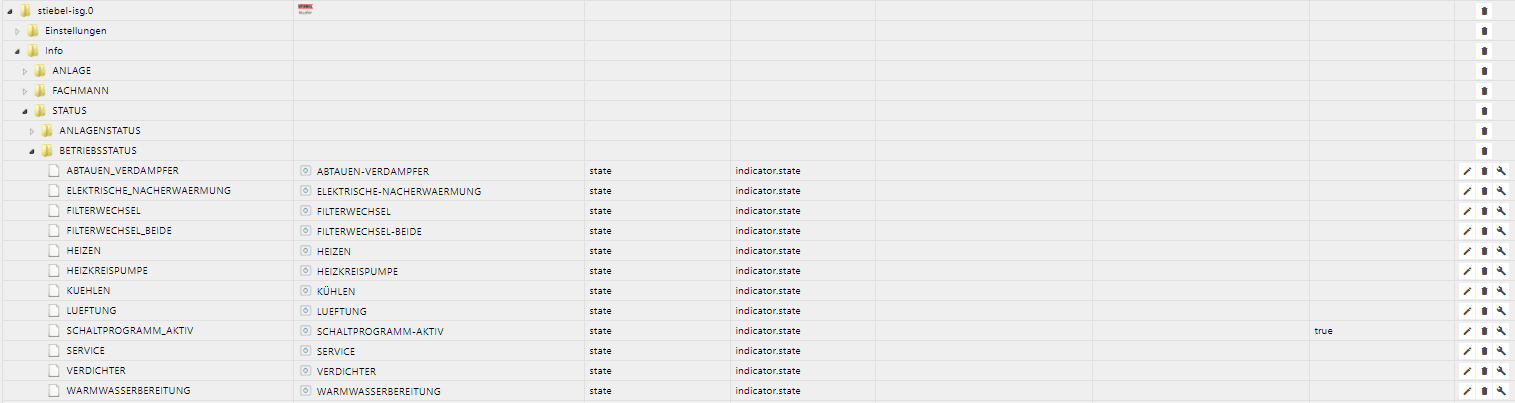Select the HEIZKREISPUMPE tree entry
1515x403 pixels.
tap(106, 271)
